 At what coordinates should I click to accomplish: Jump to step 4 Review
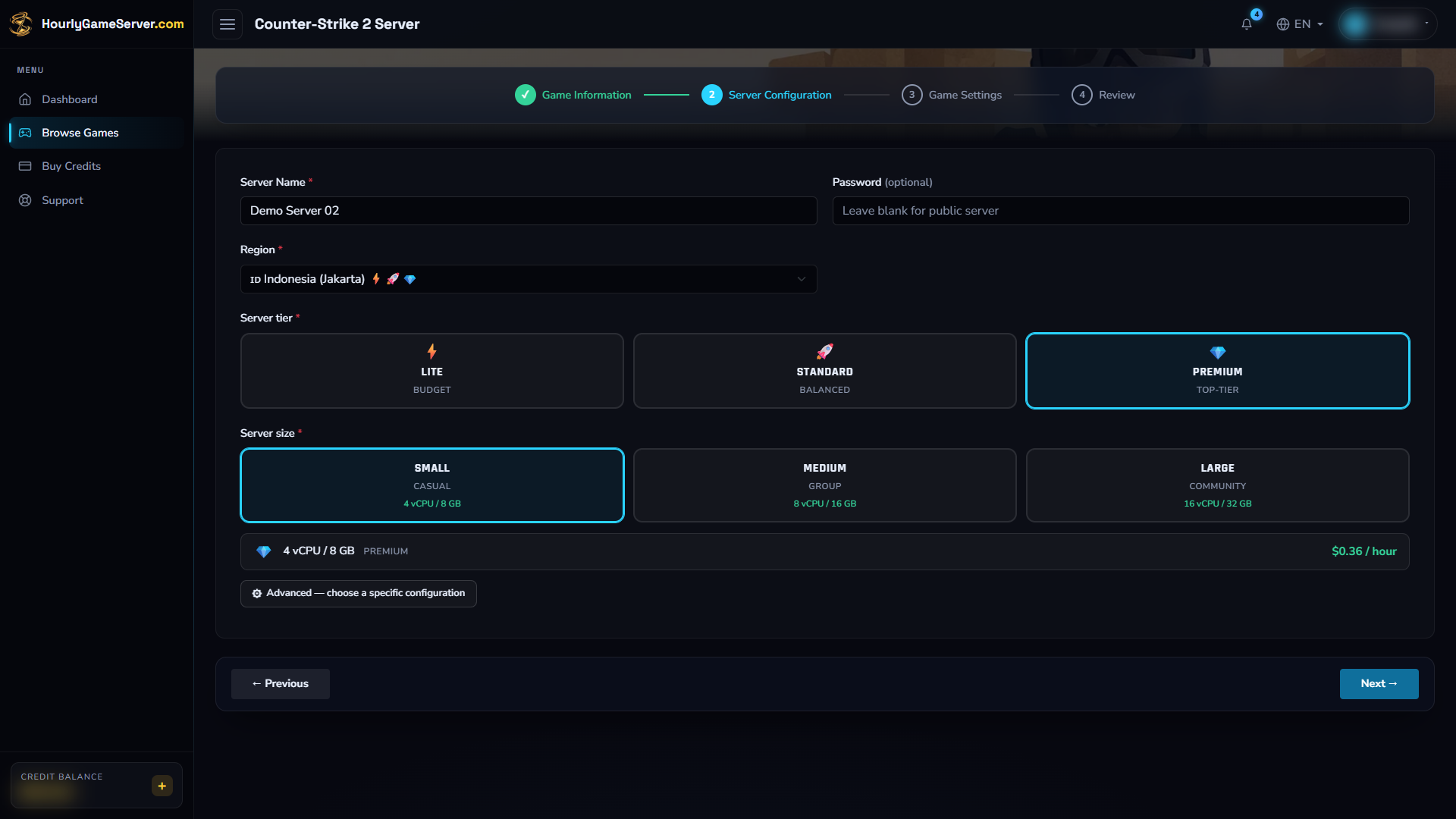1103,95
